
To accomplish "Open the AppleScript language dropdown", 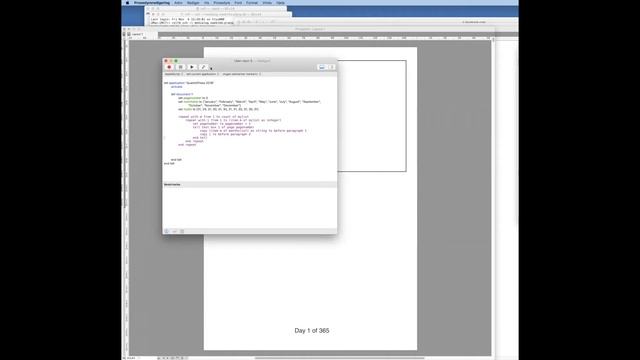I will (173, 74).
